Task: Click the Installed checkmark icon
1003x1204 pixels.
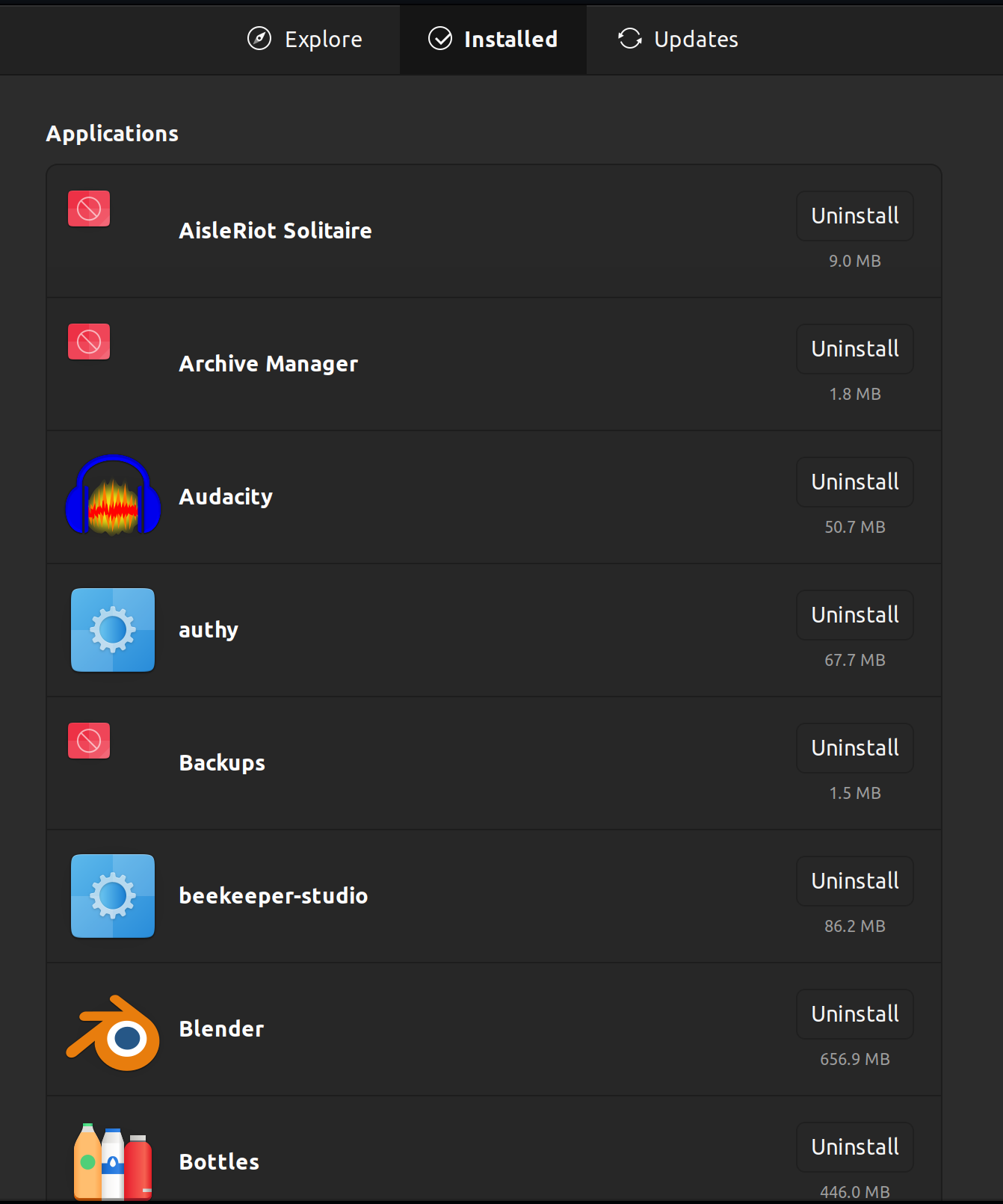Action: 439,38
